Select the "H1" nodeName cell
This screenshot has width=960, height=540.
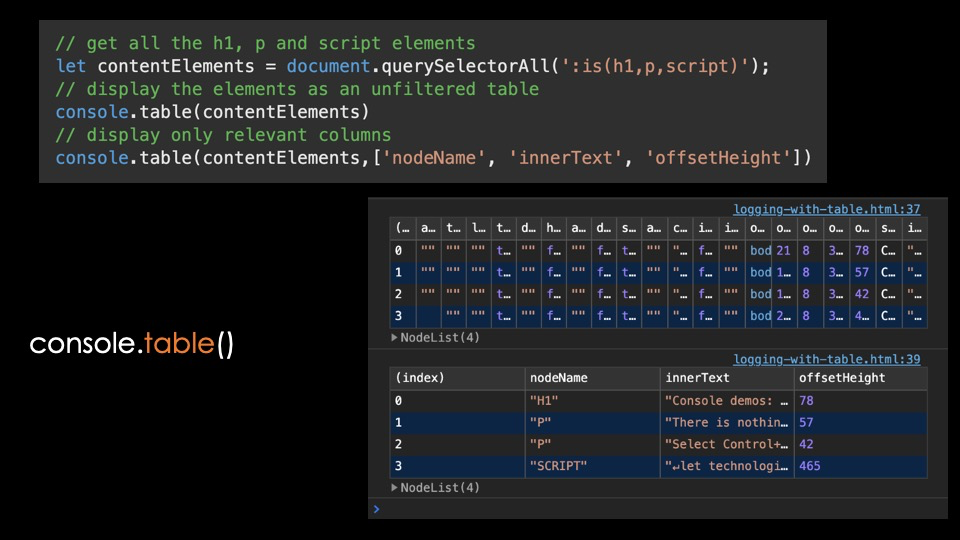click(544, 401)
